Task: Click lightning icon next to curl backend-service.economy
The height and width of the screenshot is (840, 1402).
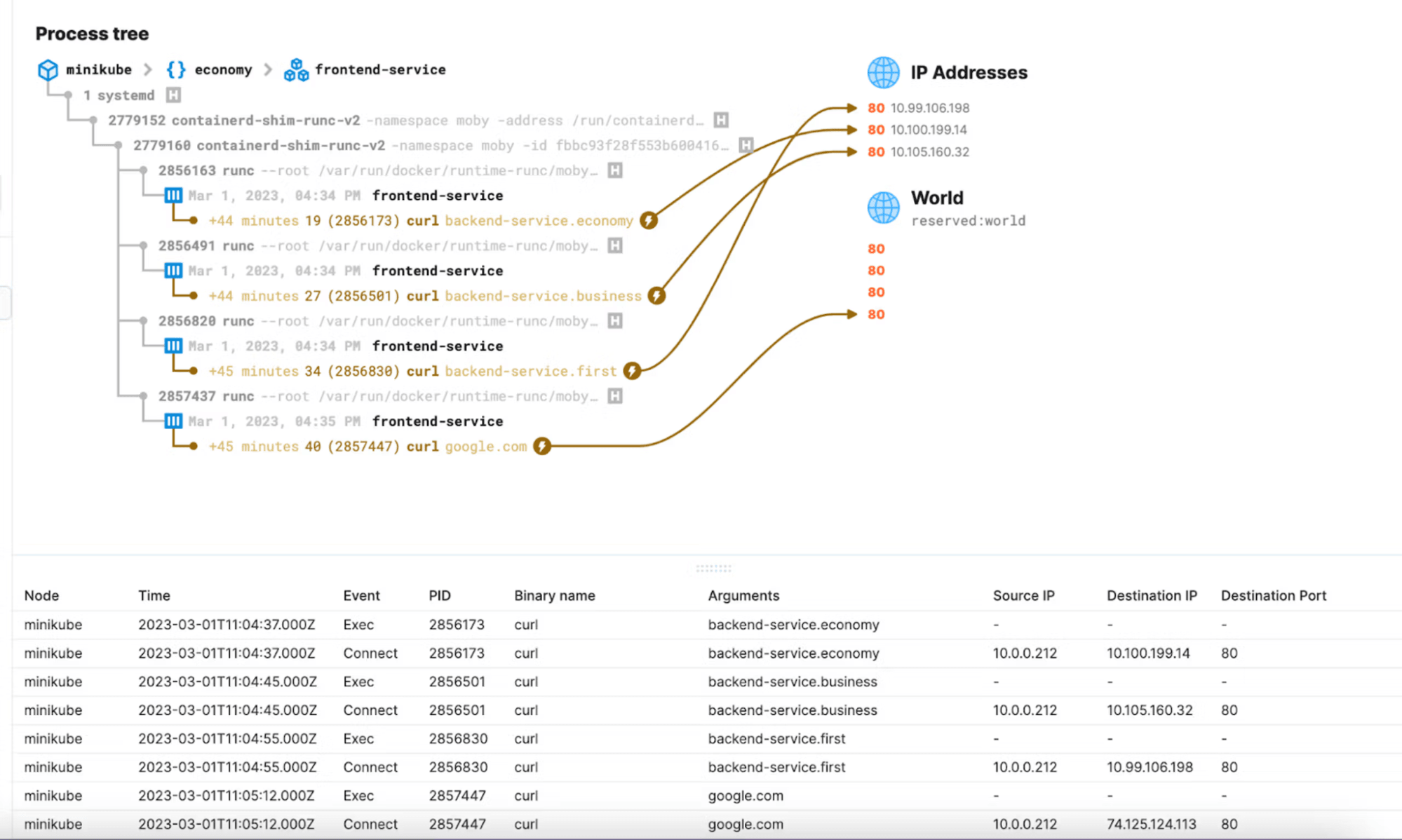Action: click(x=649, y=220)
